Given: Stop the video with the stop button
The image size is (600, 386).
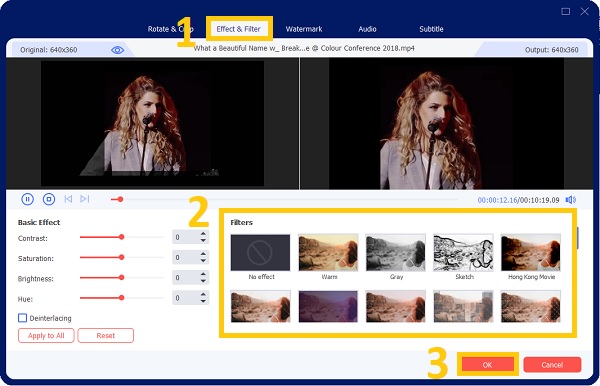Looking at the screenshot, I should [49, 199].
